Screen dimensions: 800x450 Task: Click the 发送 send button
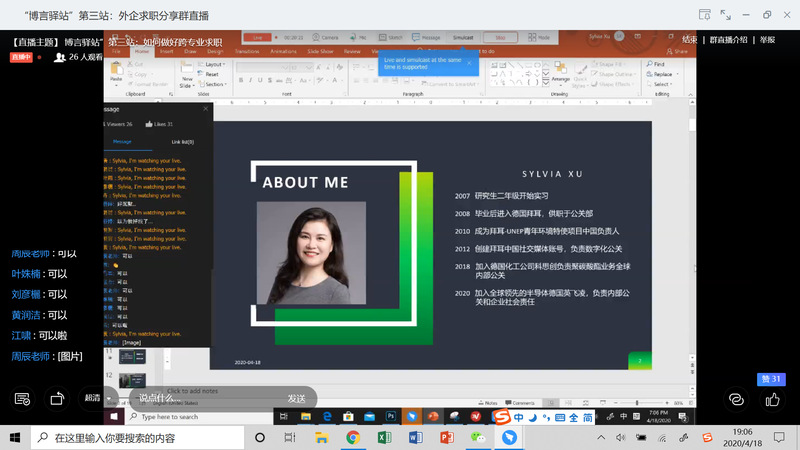(296, 398)
